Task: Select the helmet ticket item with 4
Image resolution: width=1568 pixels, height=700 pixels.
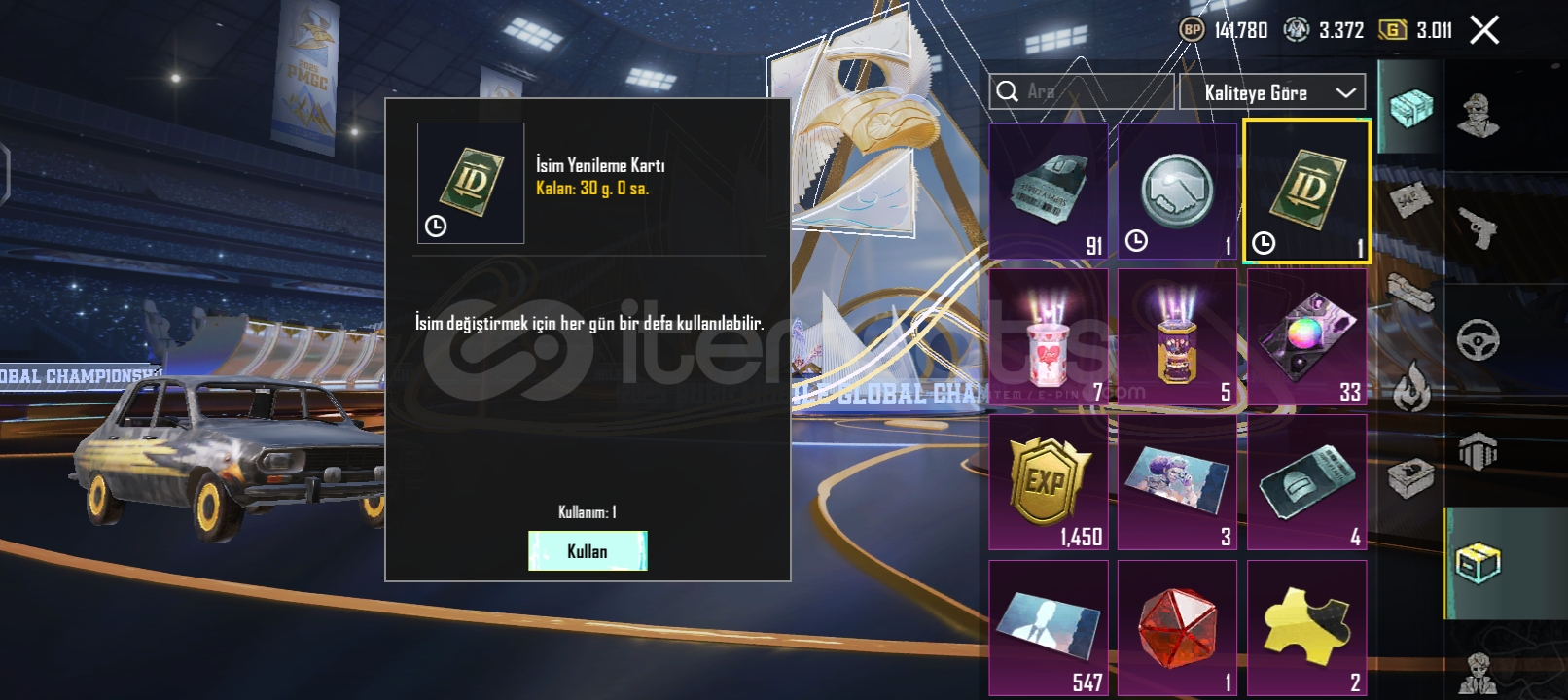Action: 1306,482
